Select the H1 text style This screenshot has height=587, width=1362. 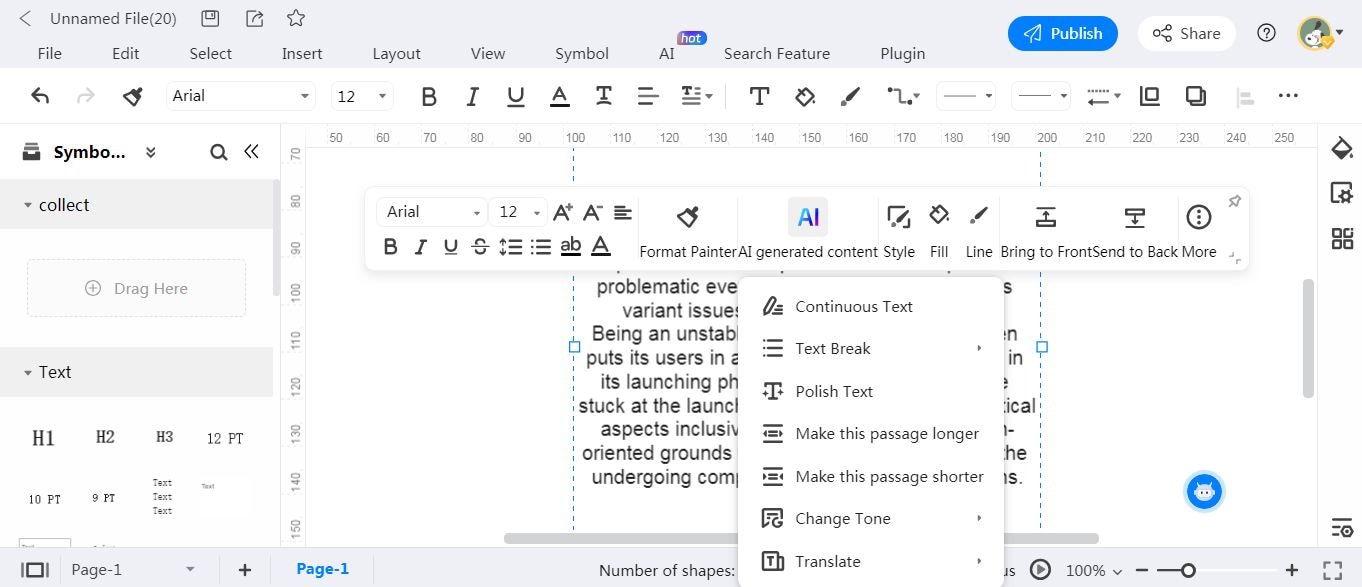[43, 438]
